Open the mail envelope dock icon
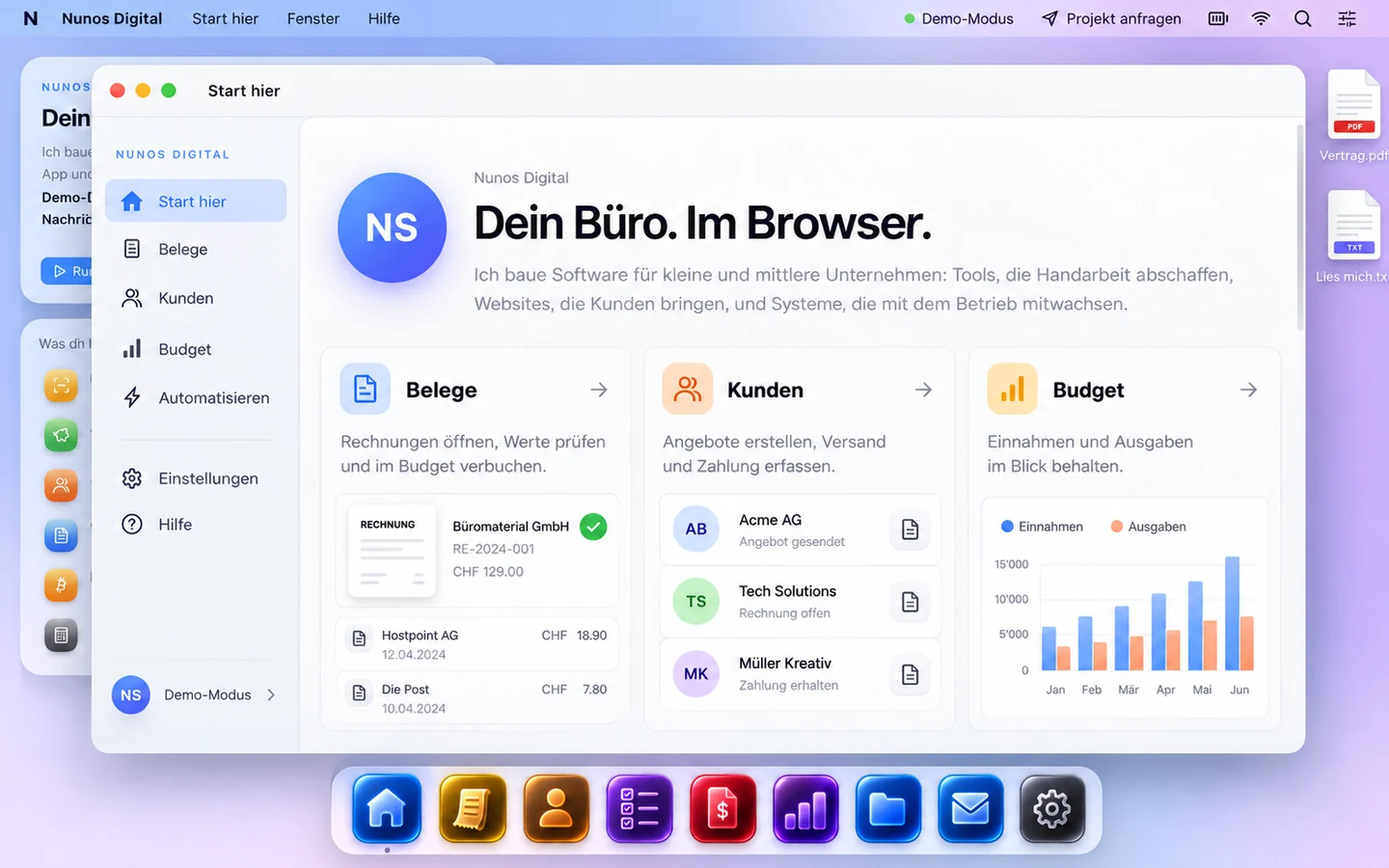1389x868 pixels. (970, 808)
